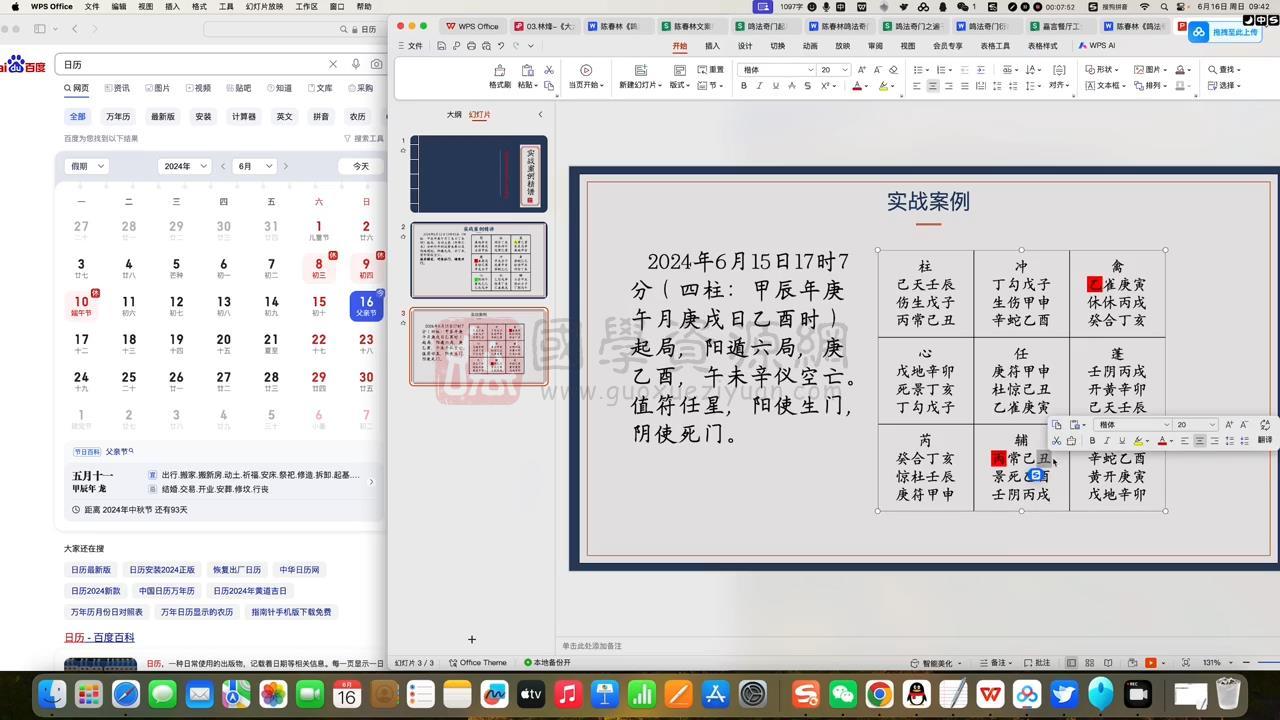Select slide 1 thumbnail
Screen dimensions: 1280x720
pyautogui.click(x=478, y=174)
